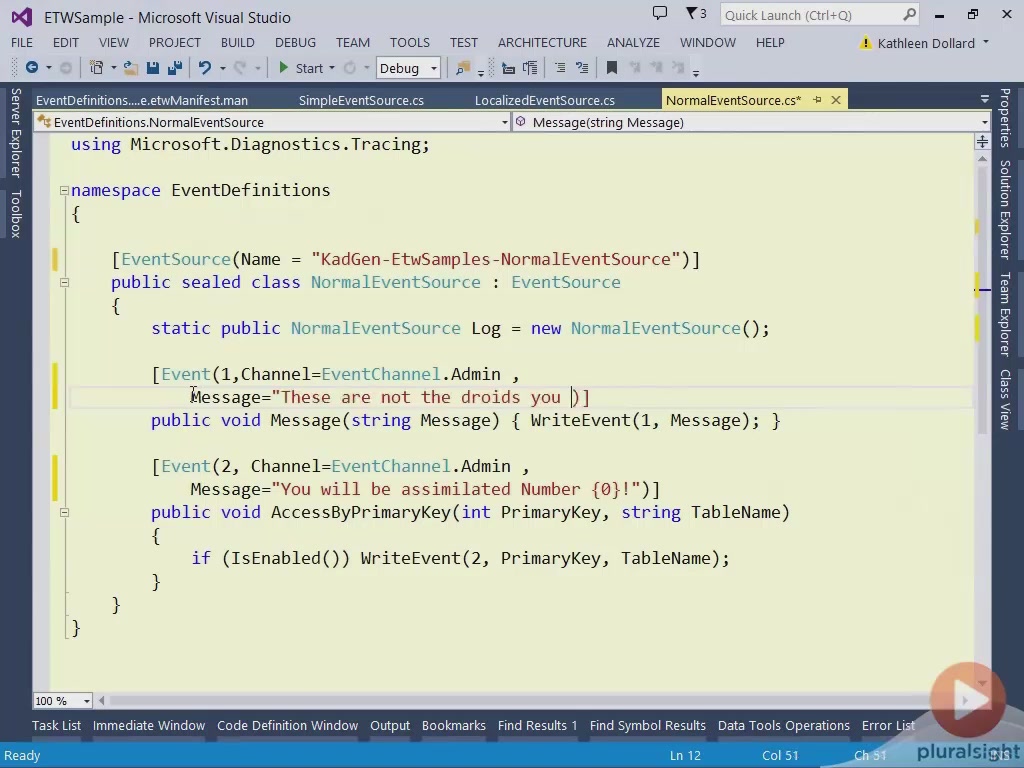Viewport: 1024px width, 768px height.
Task: Switch to the SimpleEventSource.cs tab
Action: tap(361, 100)
